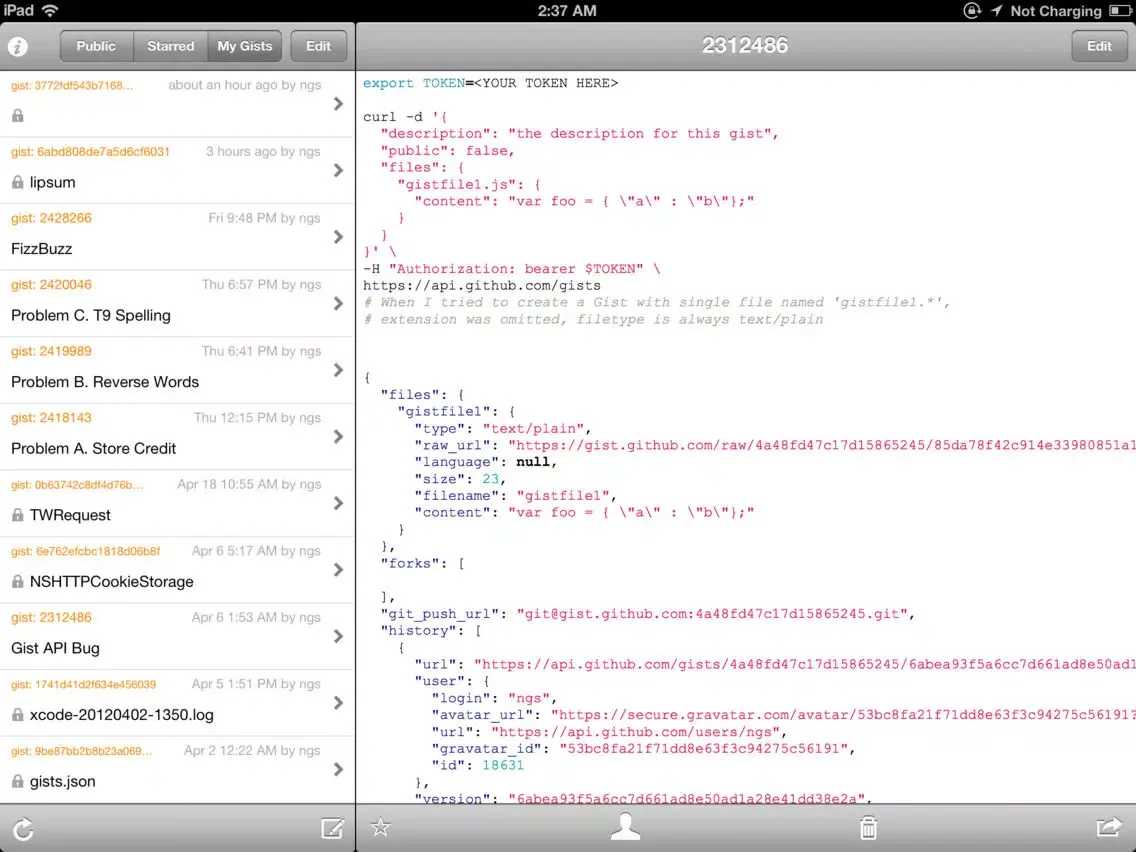Tap the lock icon on xcode-20120402-1350.log

[17, 715]
